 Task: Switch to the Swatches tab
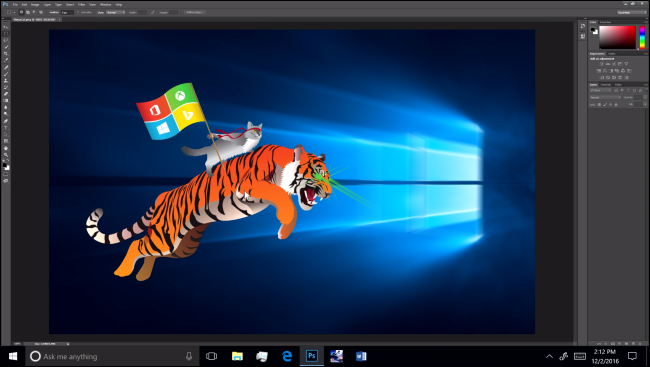[x=605, y=22]
